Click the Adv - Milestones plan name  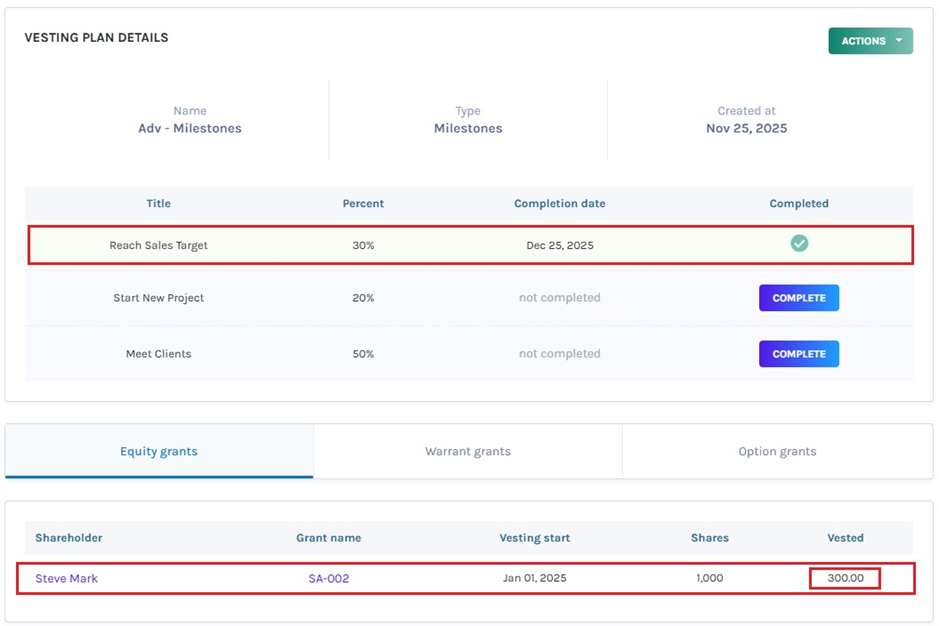(190, 128)
